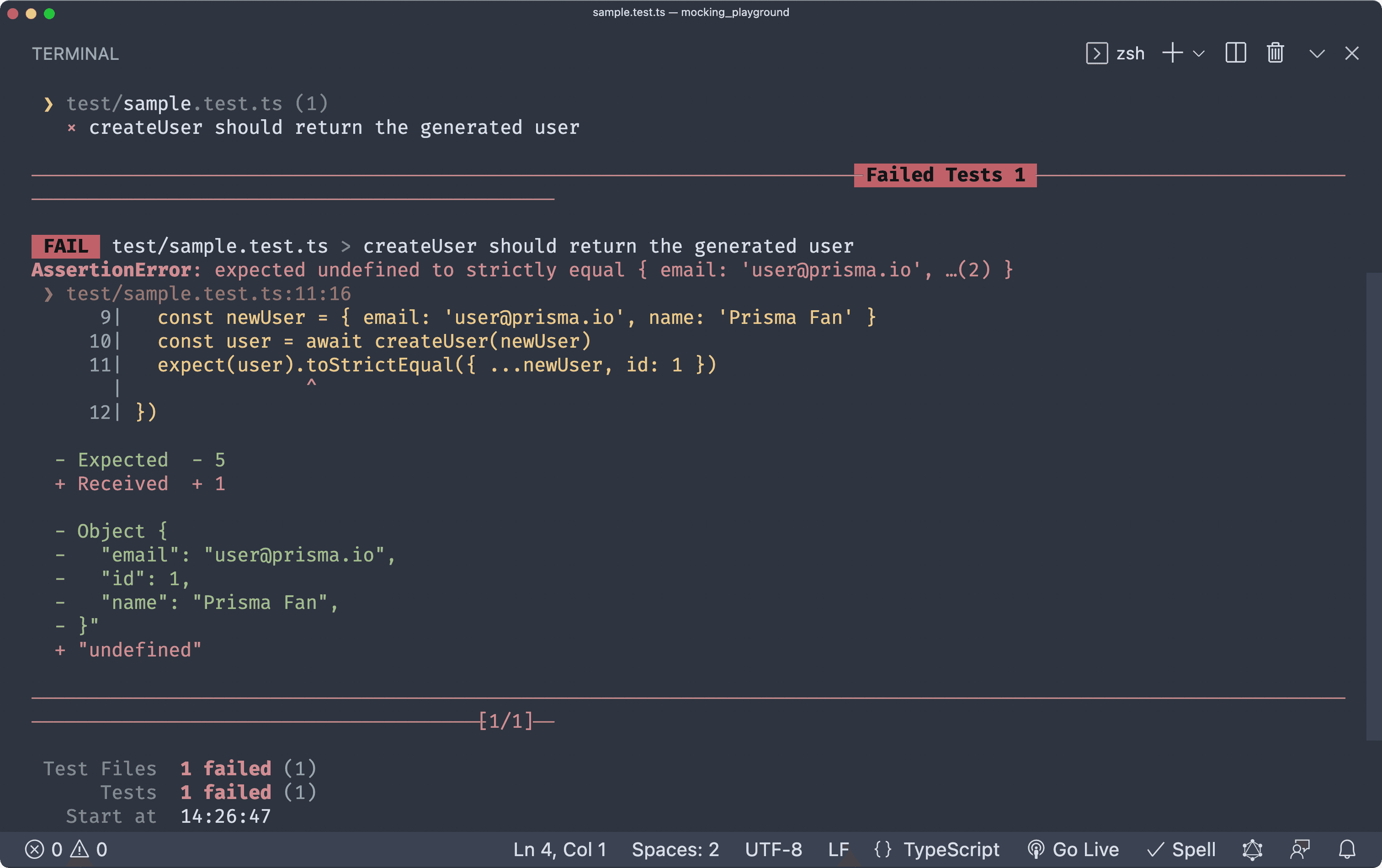Click the terminal scrollbar on right edge
Screen dimensions: 1382x868
1373,505
